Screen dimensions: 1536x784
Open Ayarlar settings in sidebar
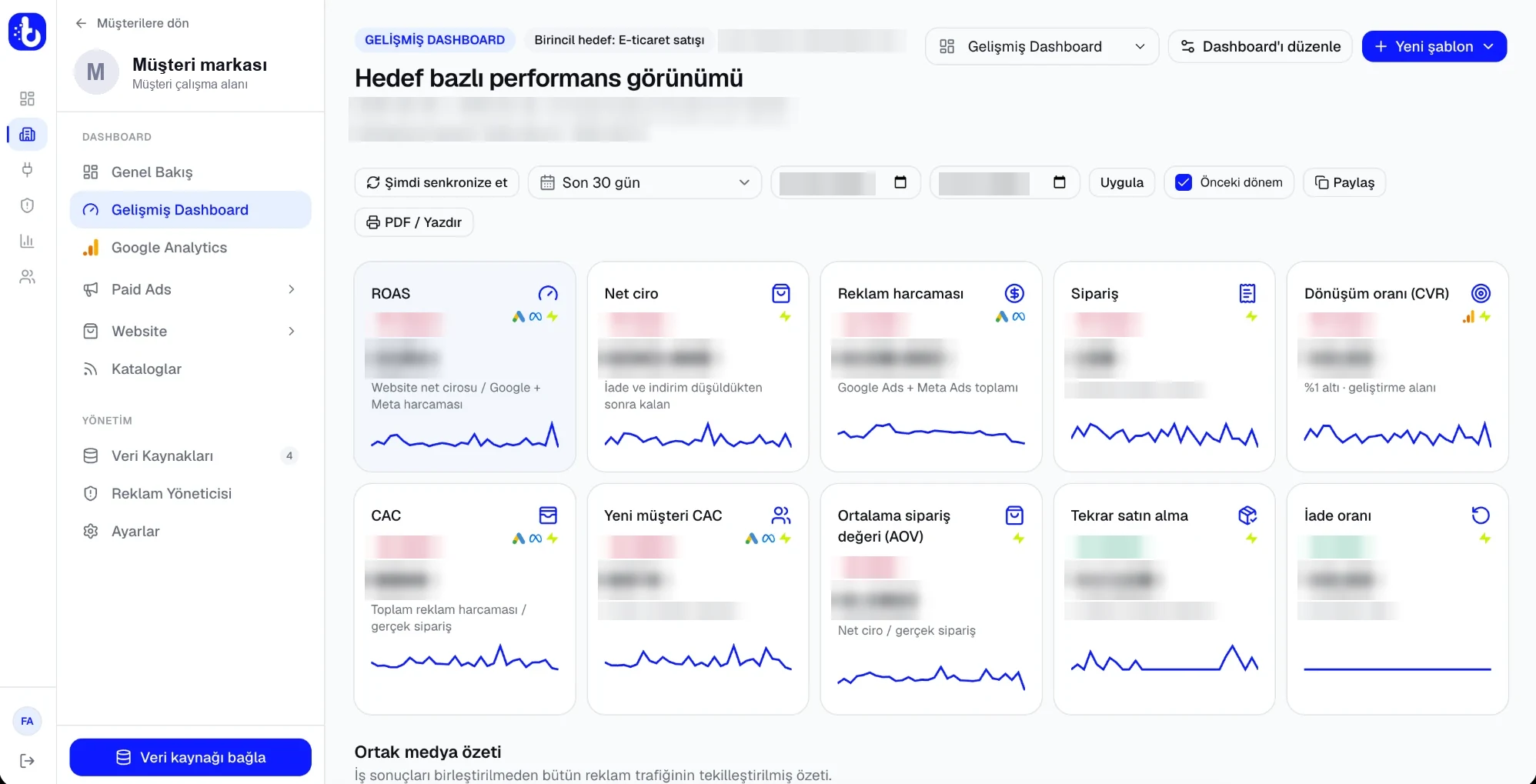(191, 532)
